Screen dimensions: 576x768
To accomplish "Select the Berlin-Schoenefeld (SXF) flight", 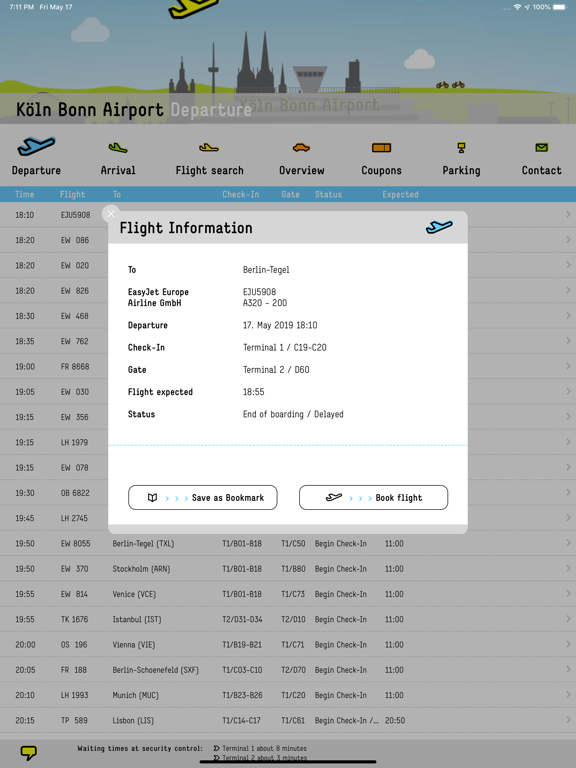I will [x=288, y=670].
